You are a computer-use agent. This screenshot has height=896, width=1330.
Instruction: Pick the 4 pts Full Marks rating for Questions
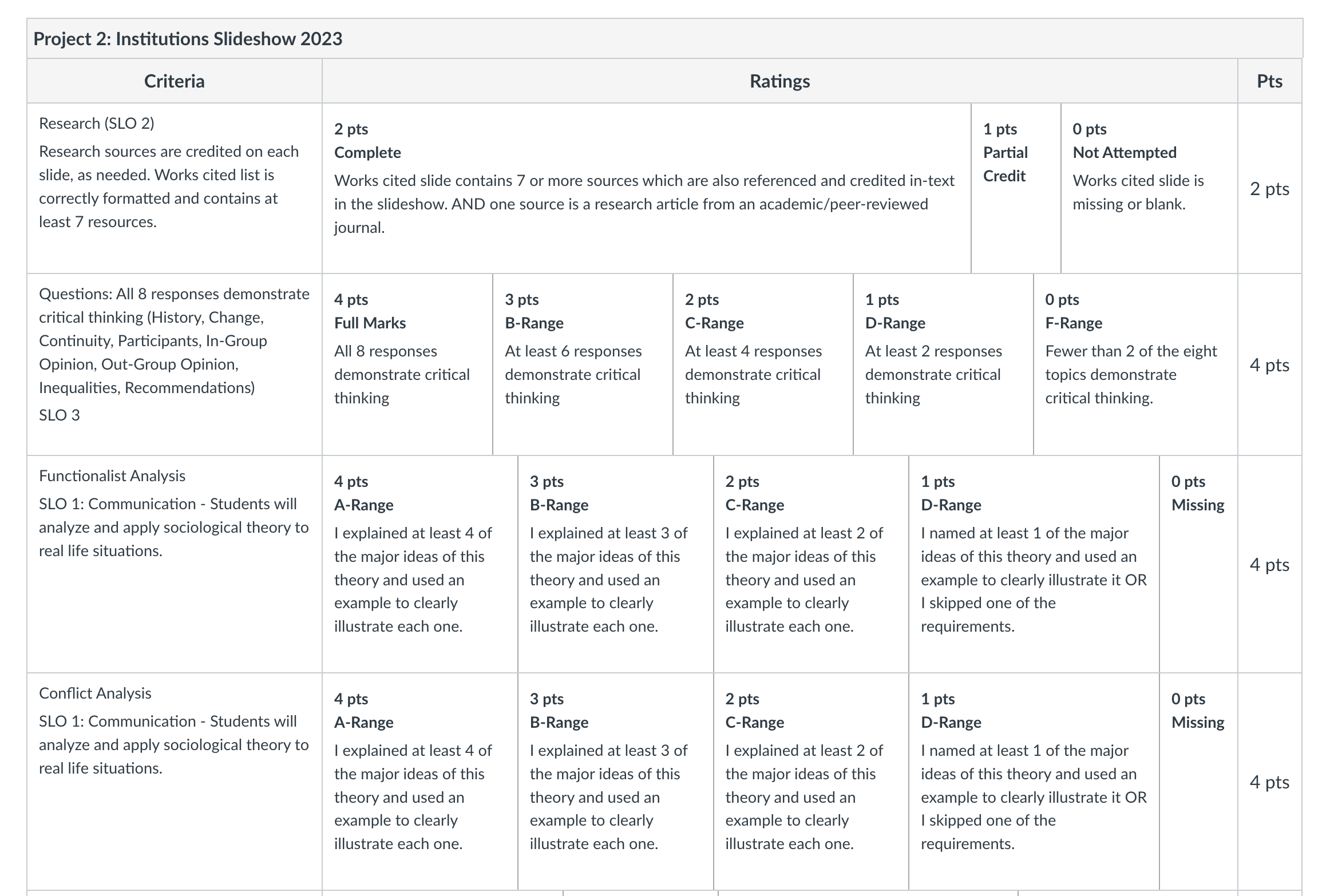[x=407, y=364]
